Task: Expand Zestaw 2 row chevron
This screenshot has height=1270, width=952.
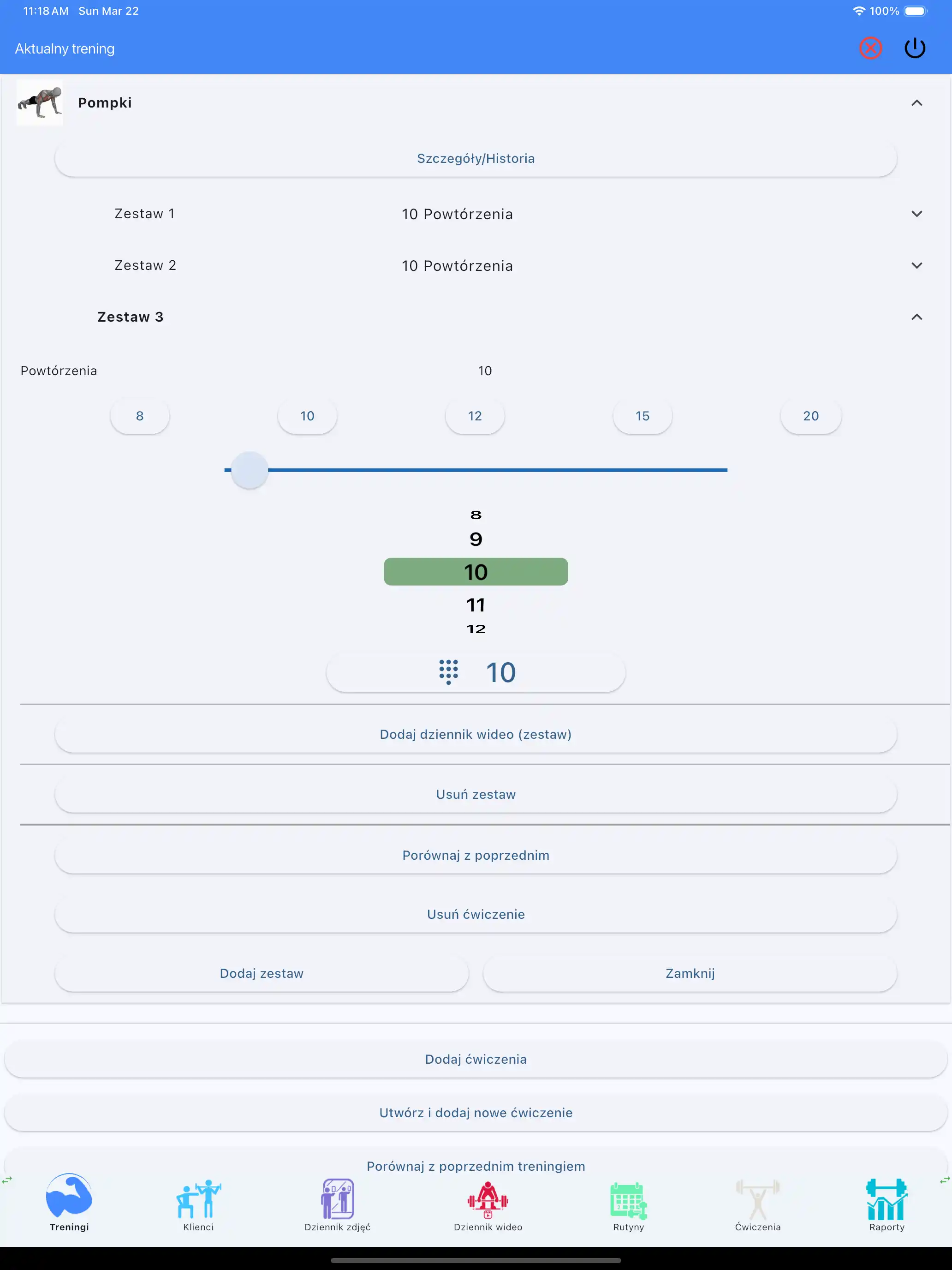Action: coord(916,265)
